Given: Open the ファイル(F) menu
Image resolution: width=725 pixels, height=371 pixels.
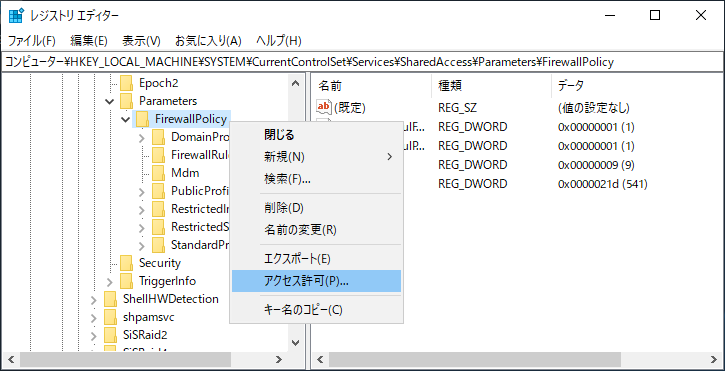Looking at the screenshot, I should [31, 41].
